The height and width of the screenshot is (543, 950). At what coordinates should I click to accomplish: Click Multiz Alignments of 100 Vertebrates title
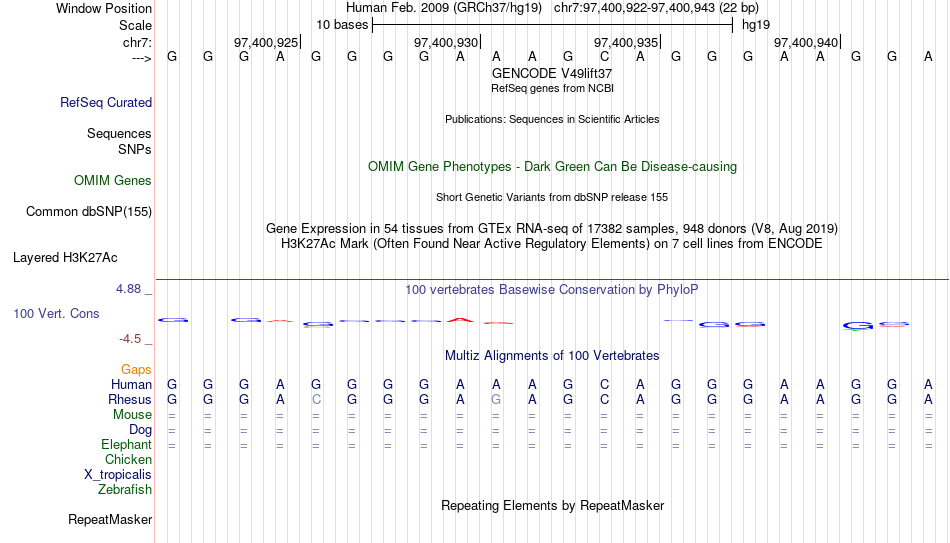coord(552,356)
